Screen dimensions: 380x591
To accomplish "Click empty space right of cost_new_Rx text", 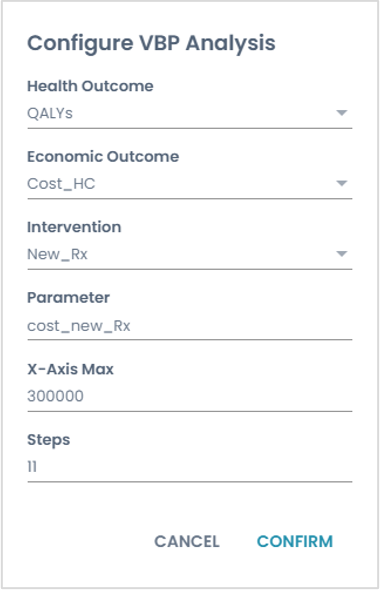I will coord(241,326).
